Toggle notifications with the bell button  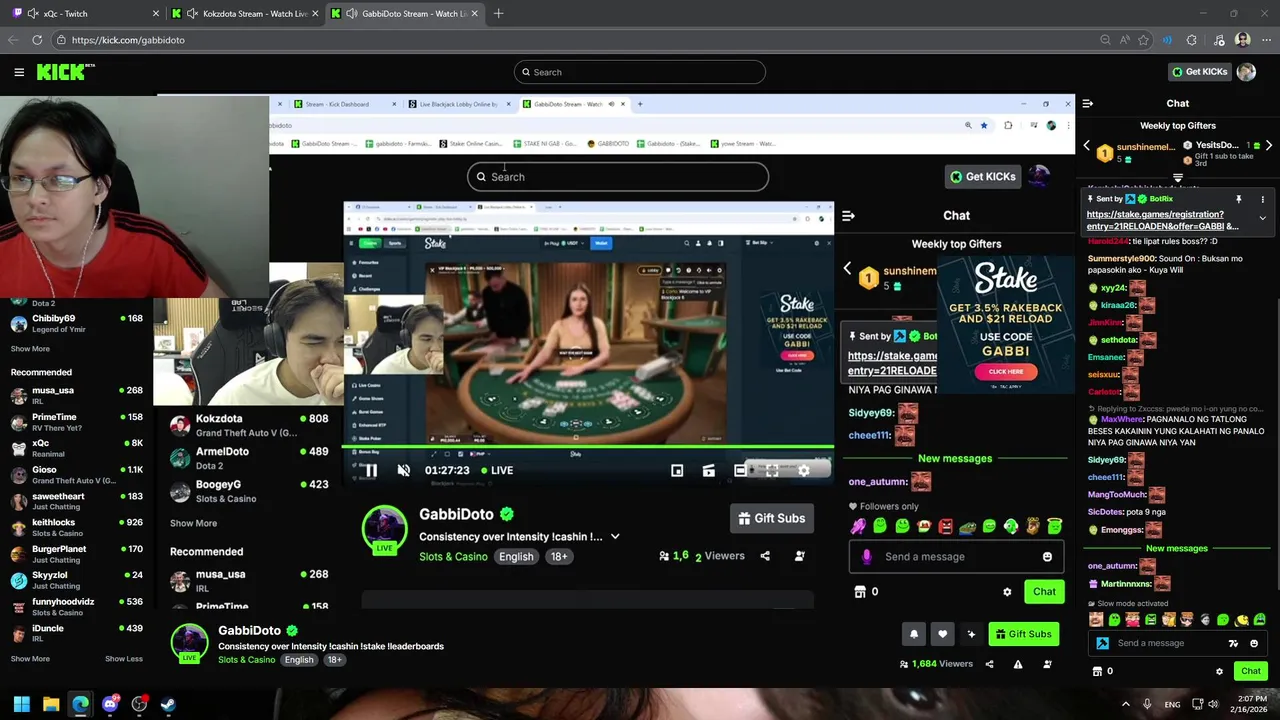pyautogui.click(x=913, y=634)
